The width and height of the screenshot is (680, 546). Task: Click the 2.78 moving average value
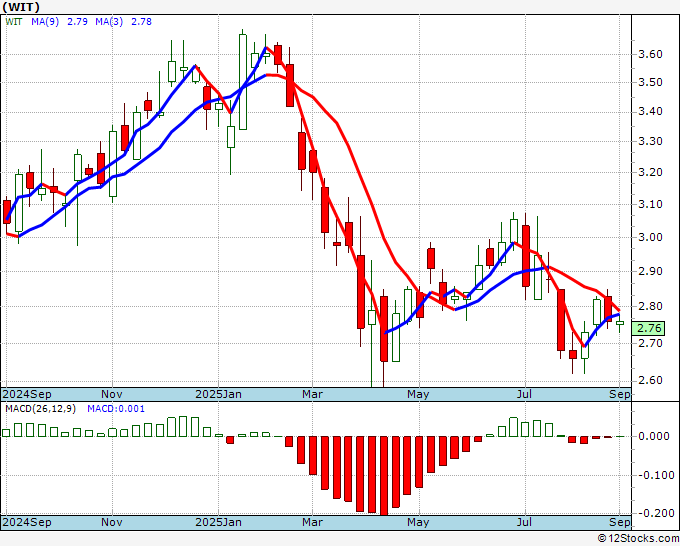click(141, 22)
